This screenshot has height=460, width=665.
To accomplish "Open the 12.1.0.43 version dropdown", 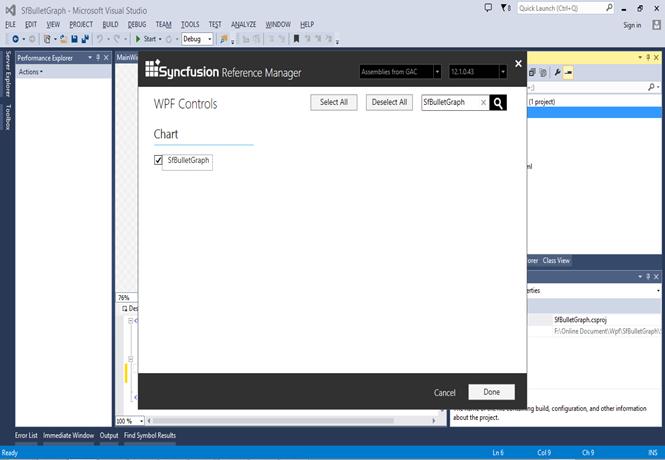I will tap(503, 72).
